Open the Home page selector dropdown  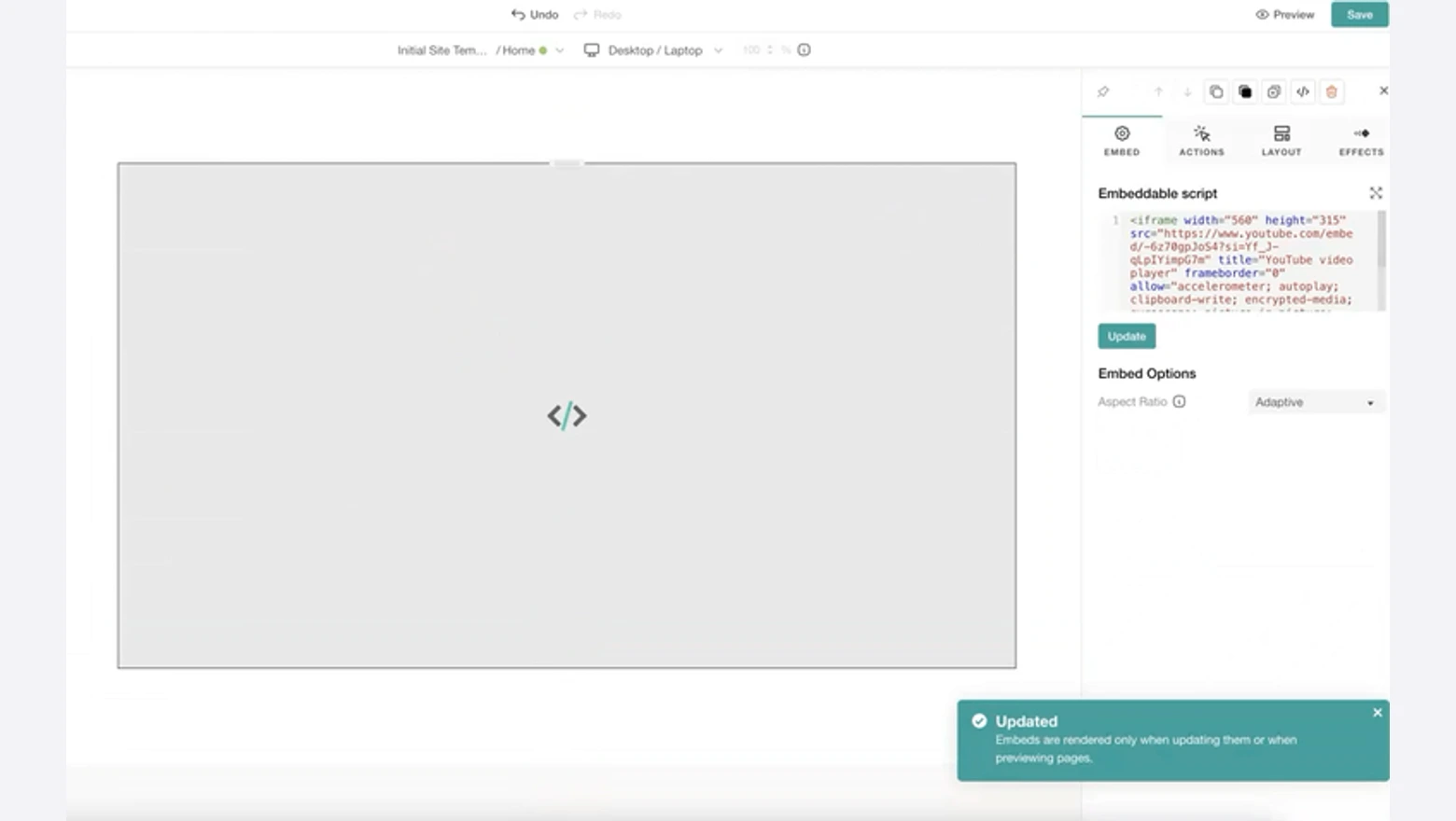coord(530,50)
